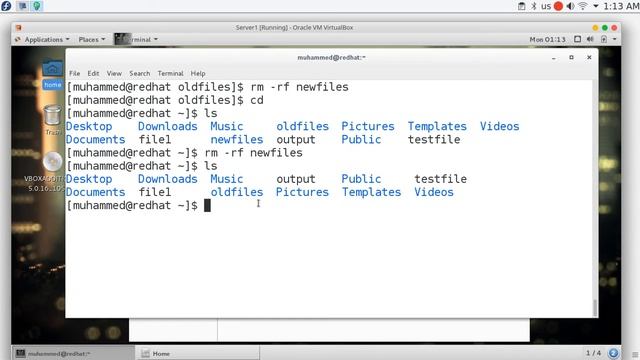
Task: Select muhammed@redhat task in bottom taskbar
Action: click(x=73, y=353)
